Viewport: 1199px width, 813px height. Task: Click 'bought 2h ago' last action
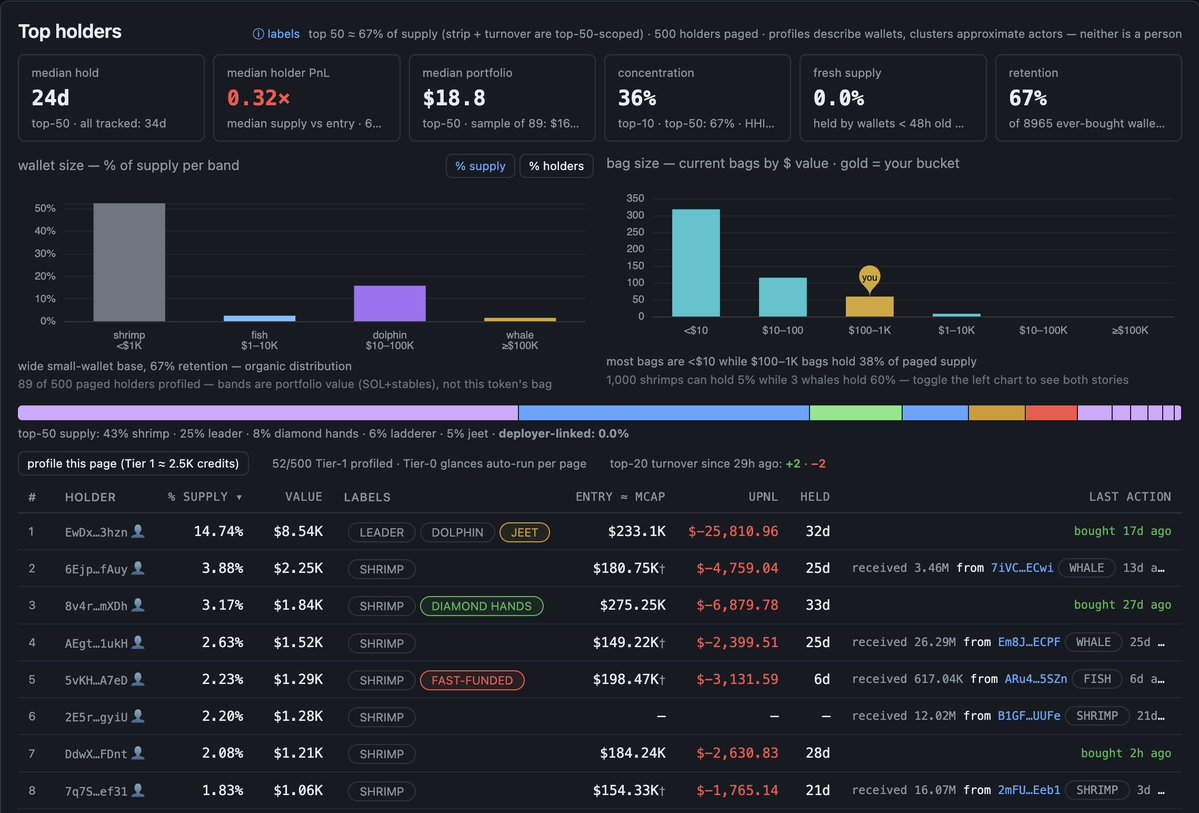tap(1126, 753)
